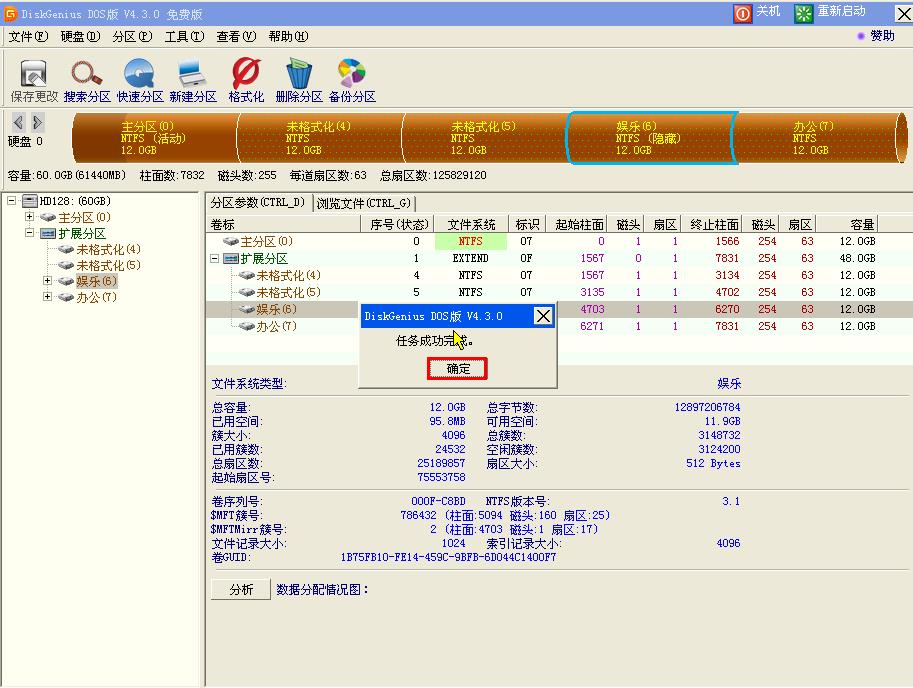
Task: Open the 分区(P) menu
Action: [x=132, y=37]
